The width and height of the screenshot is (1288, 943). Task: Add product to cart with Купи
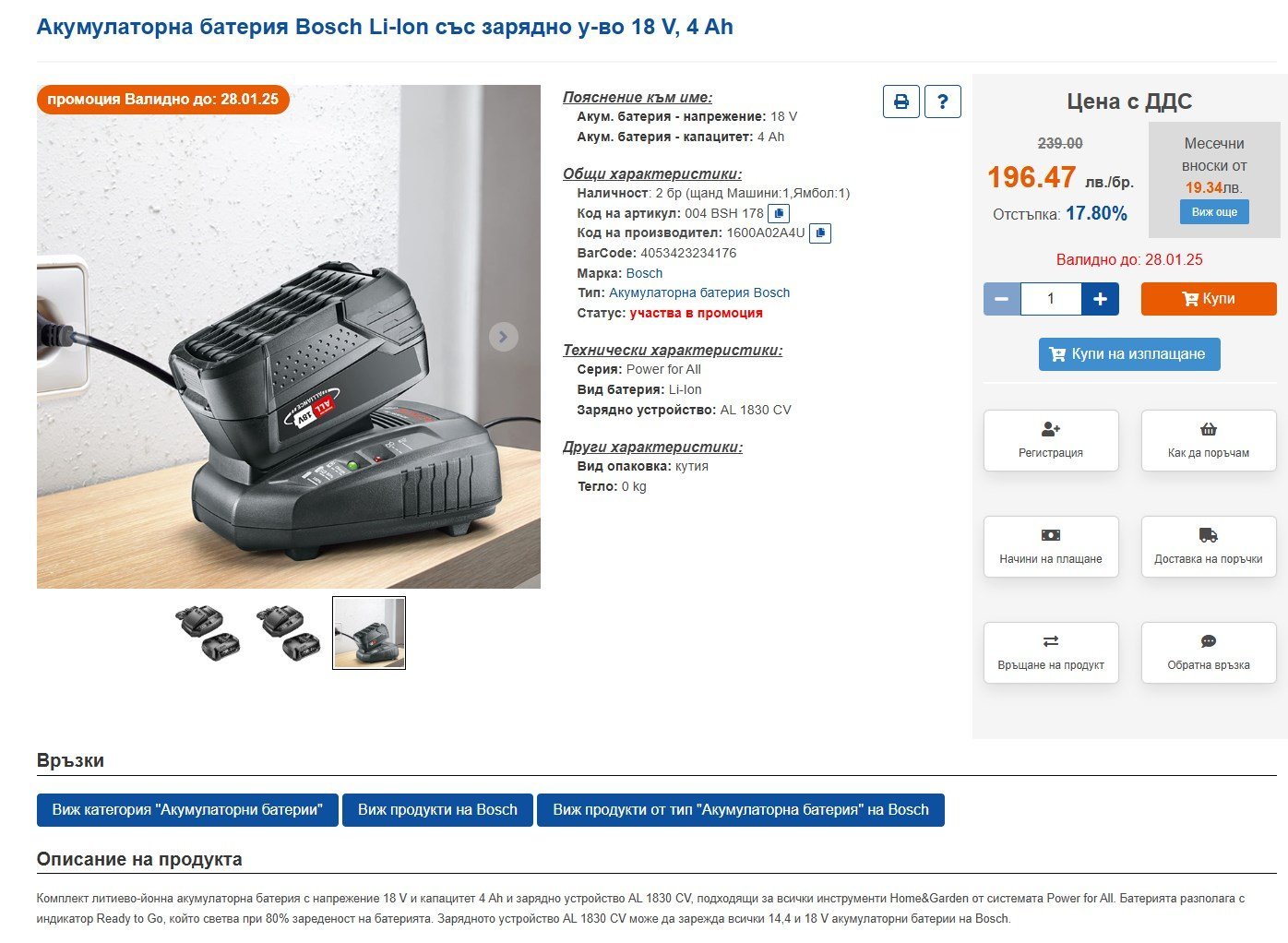coord(1209,299)
